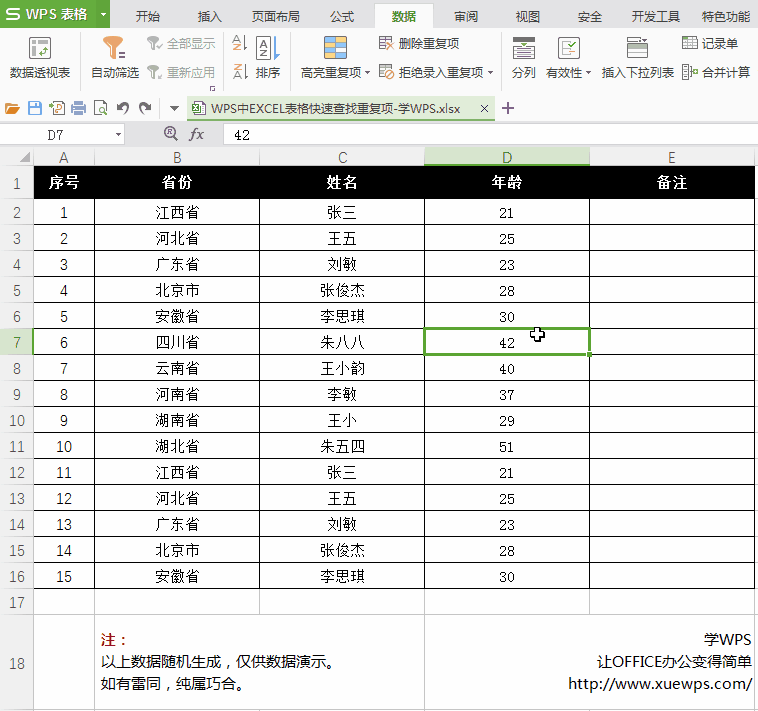The width and height of the screenshot is (758, 711).
Task: Expand the 高亮重复项 dropdown arrow
Action: coord(367,73)
